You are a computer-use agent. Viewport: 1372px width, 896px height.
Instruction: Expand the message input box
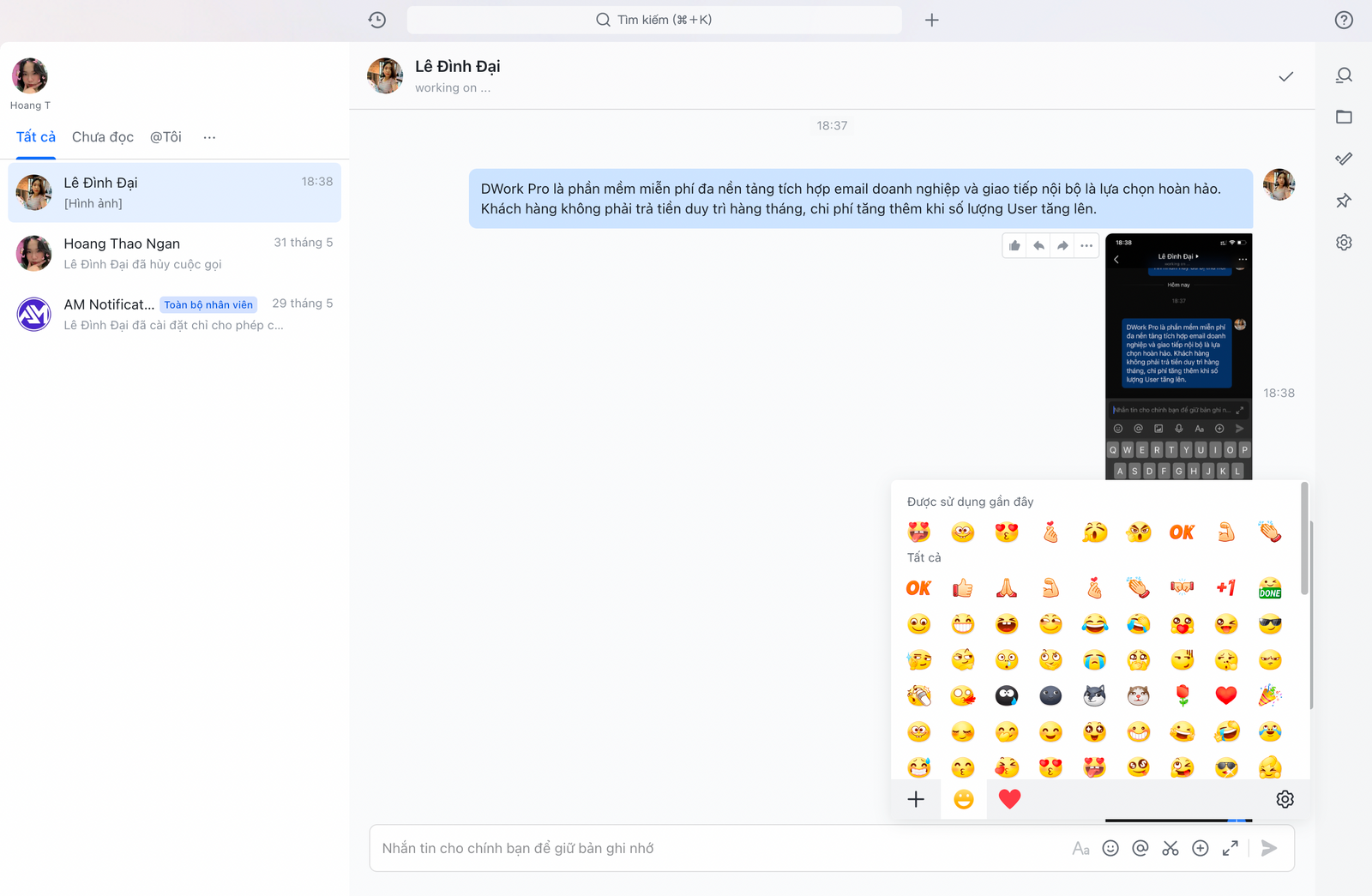[1230, 848]
